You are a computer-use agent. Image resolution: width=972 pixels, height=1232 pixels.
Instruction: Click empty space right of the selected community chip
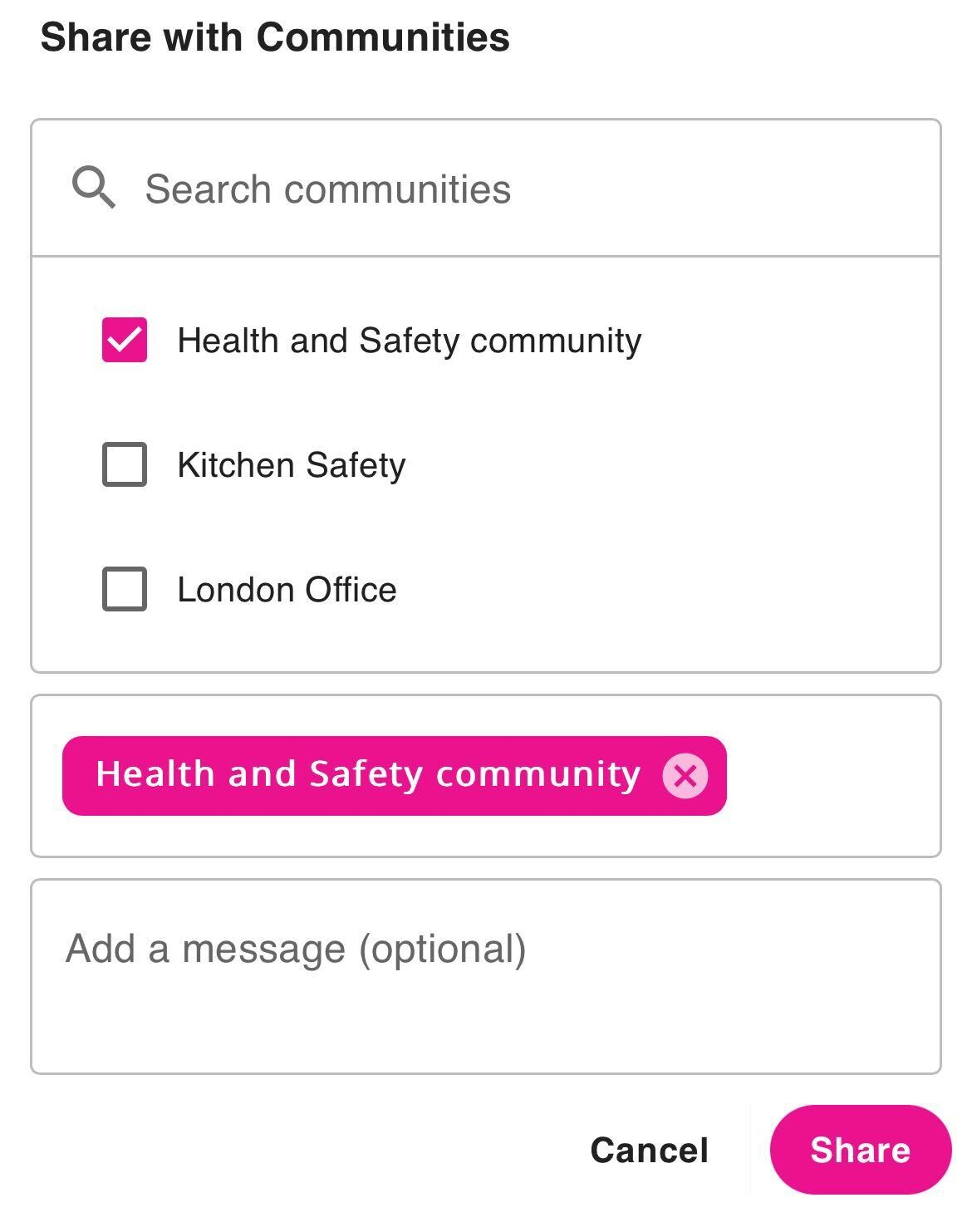[x=831, y=776]
